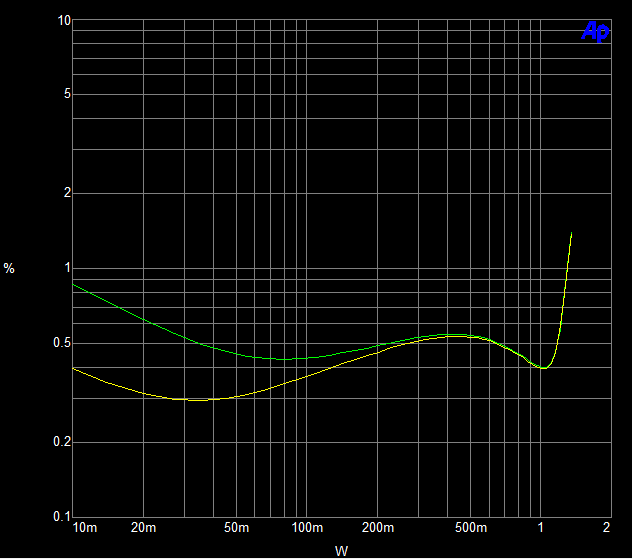Click the X-axis label 50m
The image size is (632, 559).
(237, 528)
